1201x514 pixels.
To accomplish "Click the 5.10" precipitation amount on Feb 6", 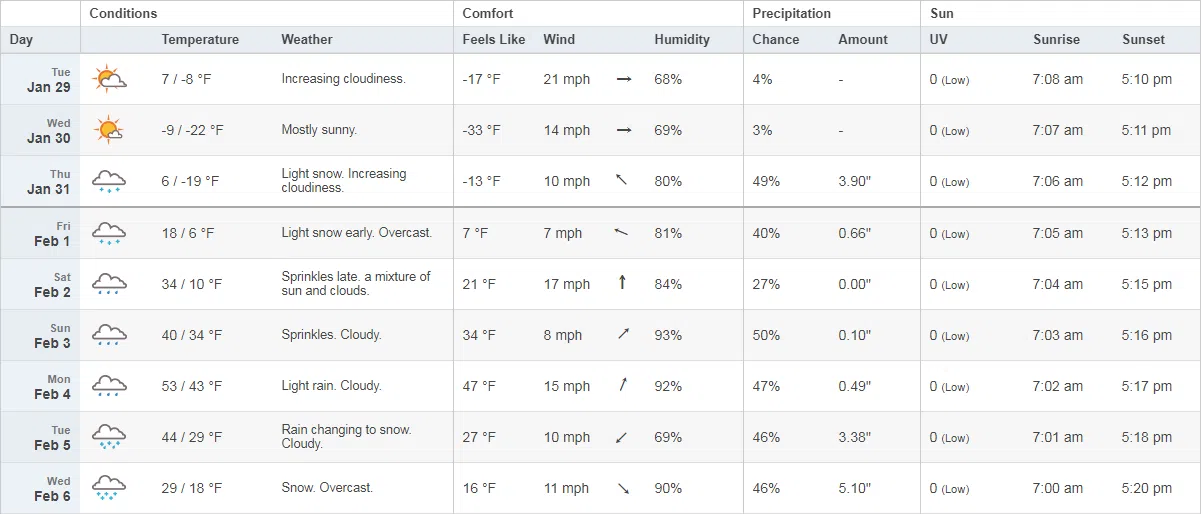I will (854, 488).
